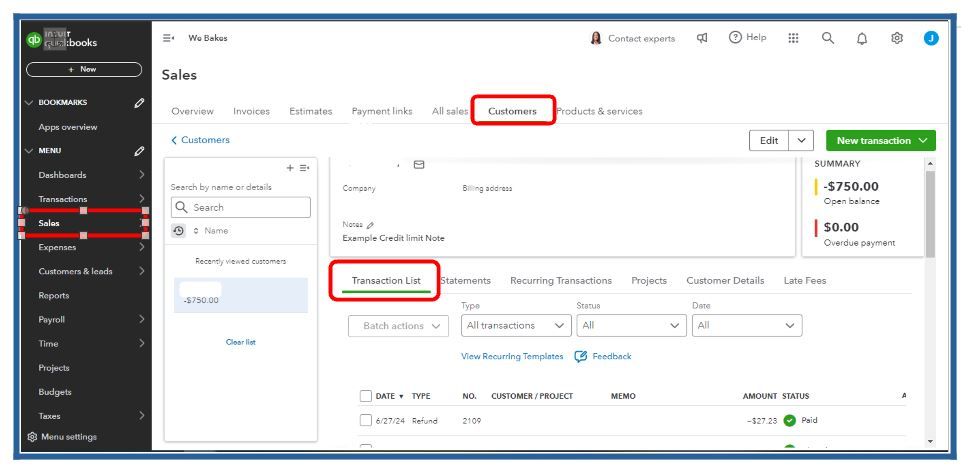The width and height of the screenshot is (972, 471).
Task: Open the apps grid icon
Action: pyautogui.click(x=793, y=38)
